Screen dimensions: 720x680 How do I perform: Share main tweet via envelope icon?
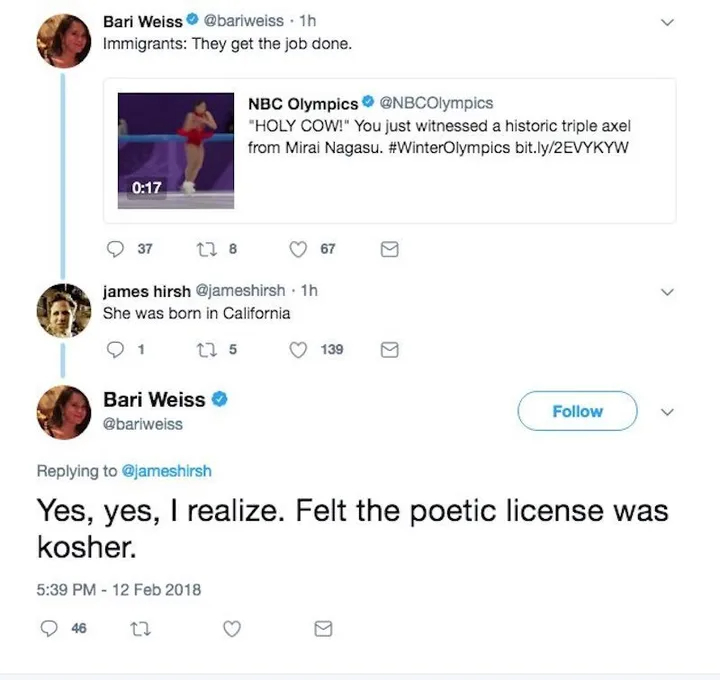pyautogui.click(x=323, y=628)
